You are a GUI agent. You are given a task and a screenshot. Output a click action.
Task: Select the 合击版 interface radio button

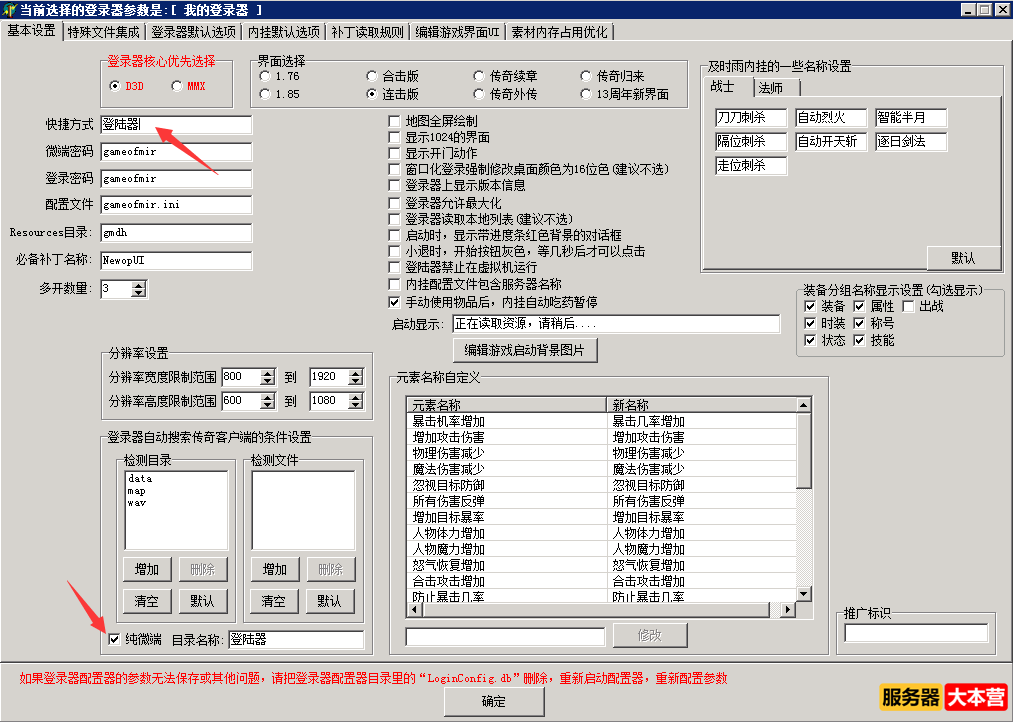click(372, 76)
